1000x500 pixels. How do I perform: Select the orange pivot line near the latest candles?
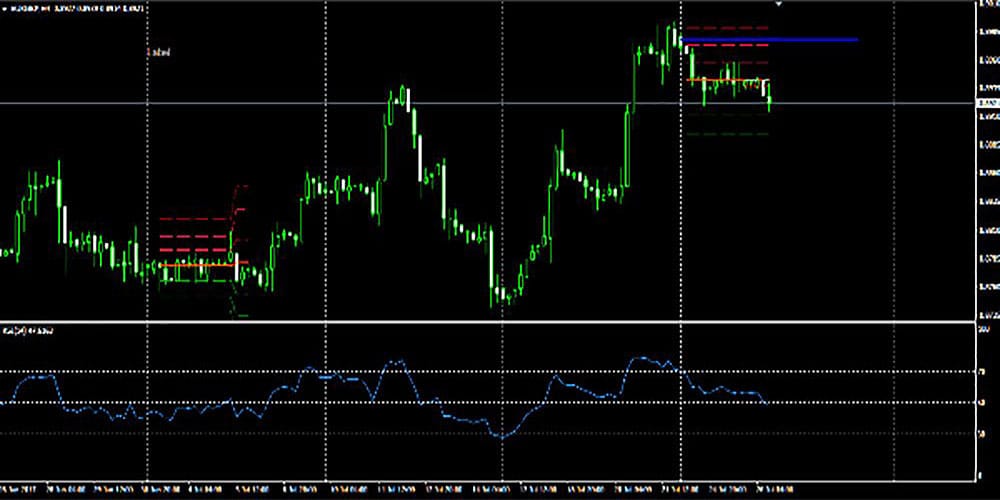coord(728,79)
